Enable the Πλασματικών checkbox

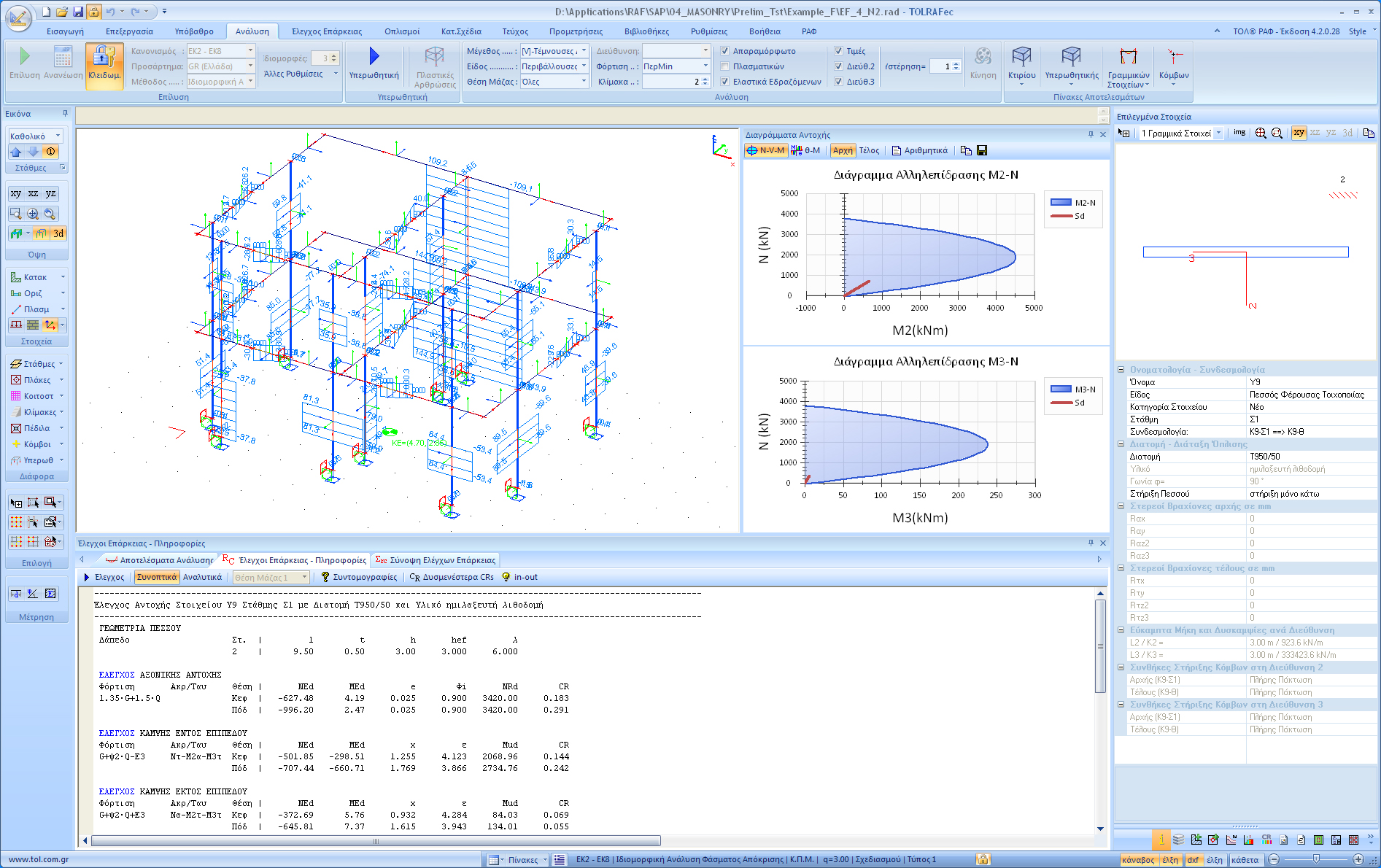[724, 66]
